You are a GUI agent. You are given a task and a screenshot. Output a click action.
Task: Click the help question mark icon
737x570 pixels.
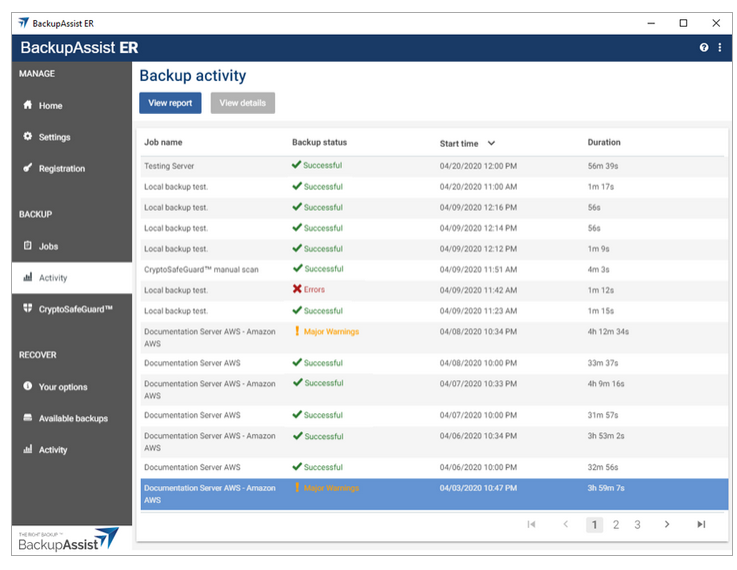click(x=704, y=48)
